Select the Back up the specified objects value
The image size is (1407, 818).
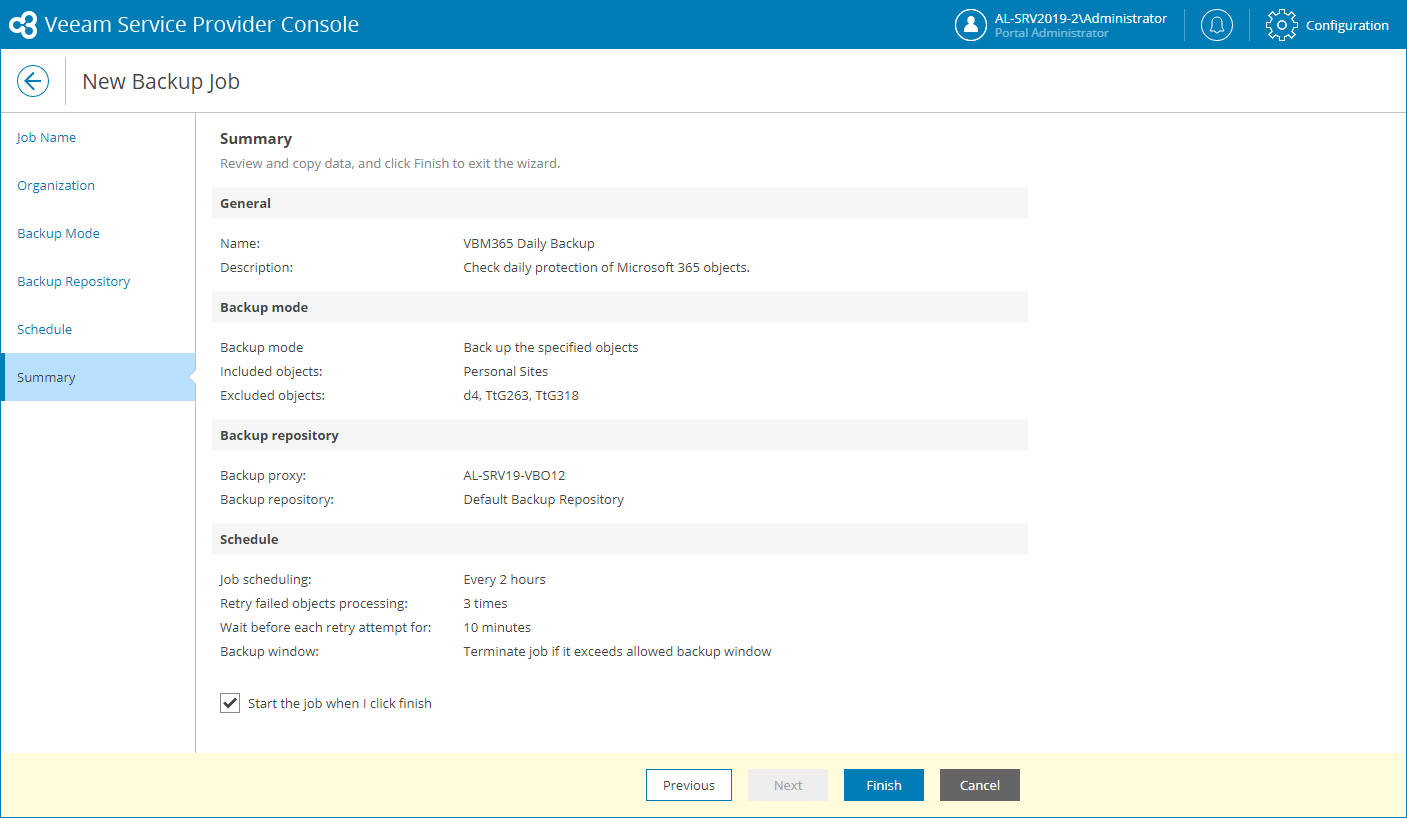point(551,347)
